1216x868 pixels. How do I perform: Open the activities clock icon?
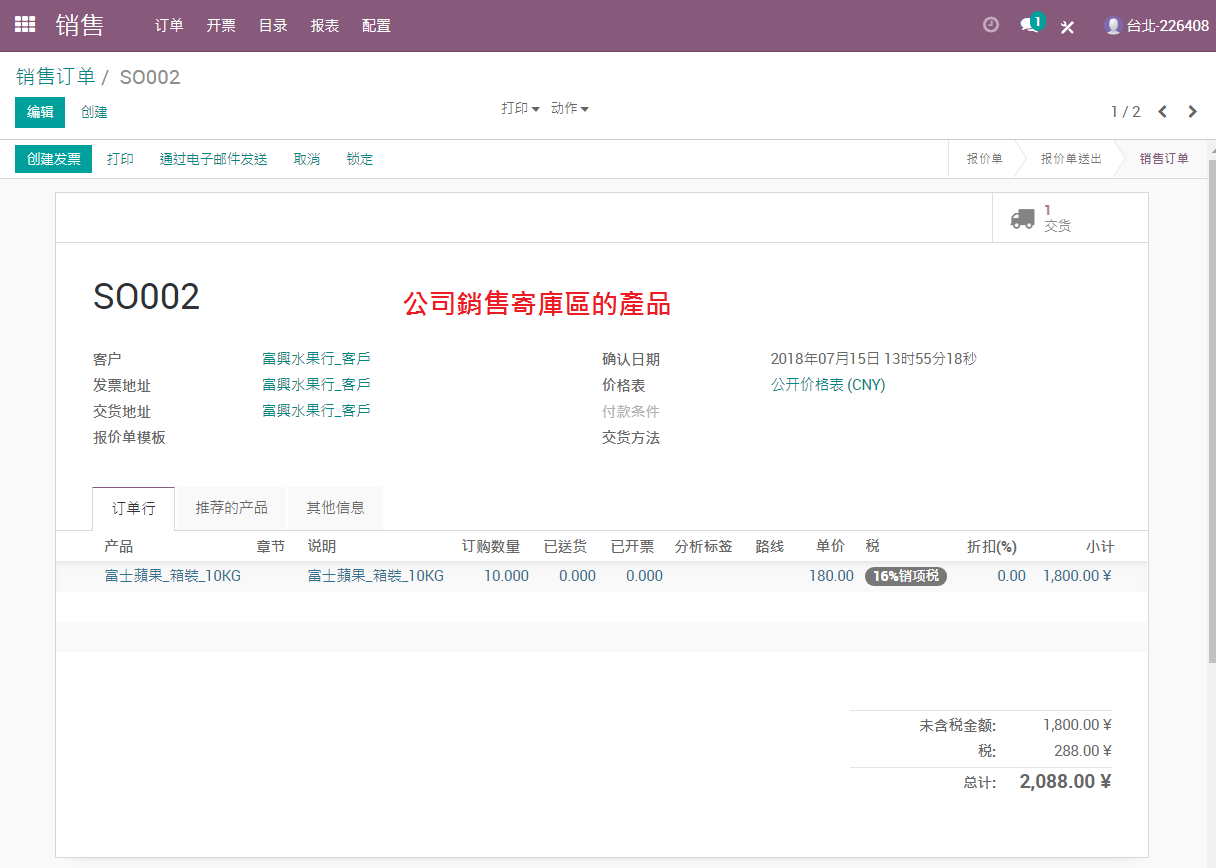click(991, 25)
